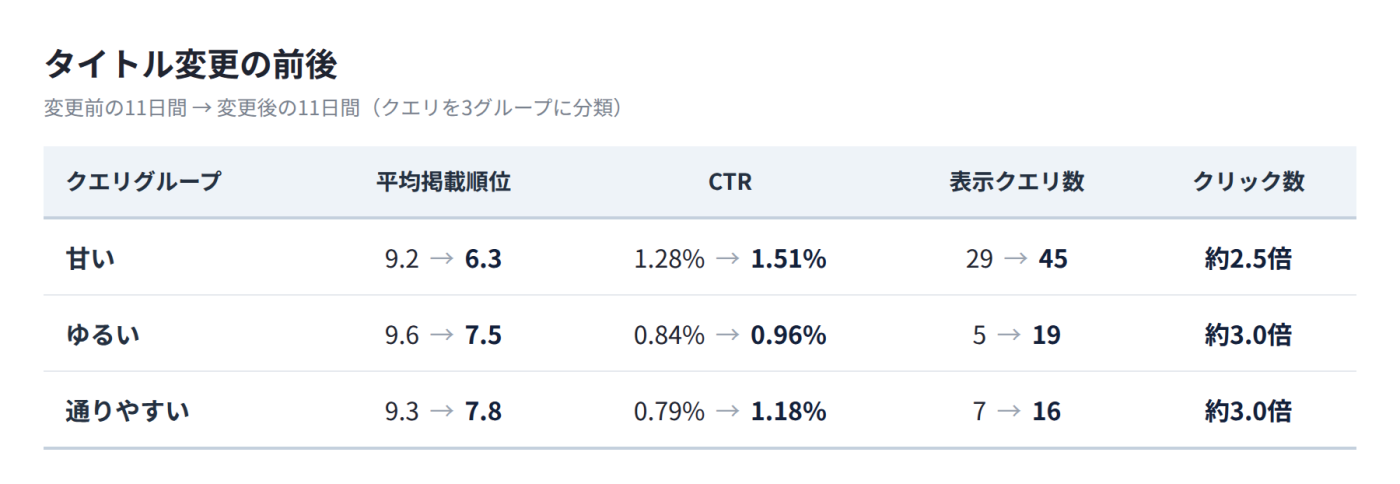Click the 1.51% CTR value
The height and width of the screenshot is (484, 1400).
[x=788, y=259]
